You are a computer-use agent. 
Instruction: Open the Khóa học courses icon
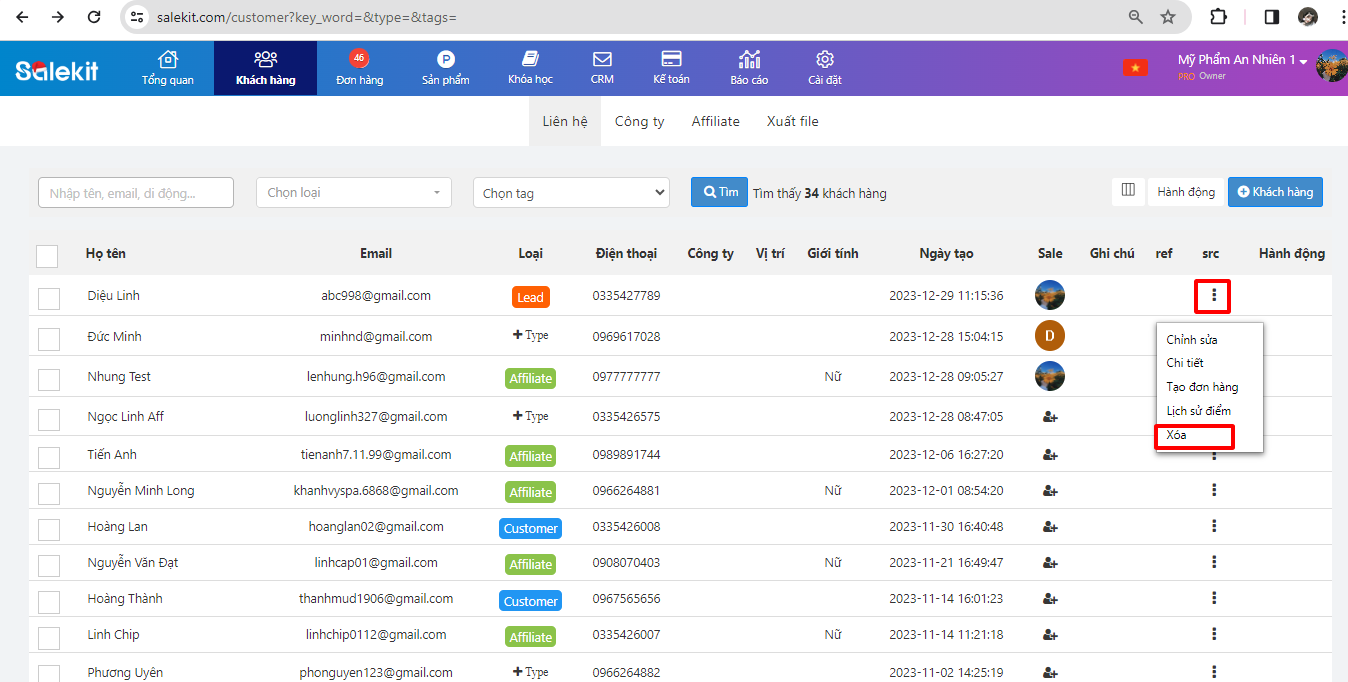click(530, 60)
